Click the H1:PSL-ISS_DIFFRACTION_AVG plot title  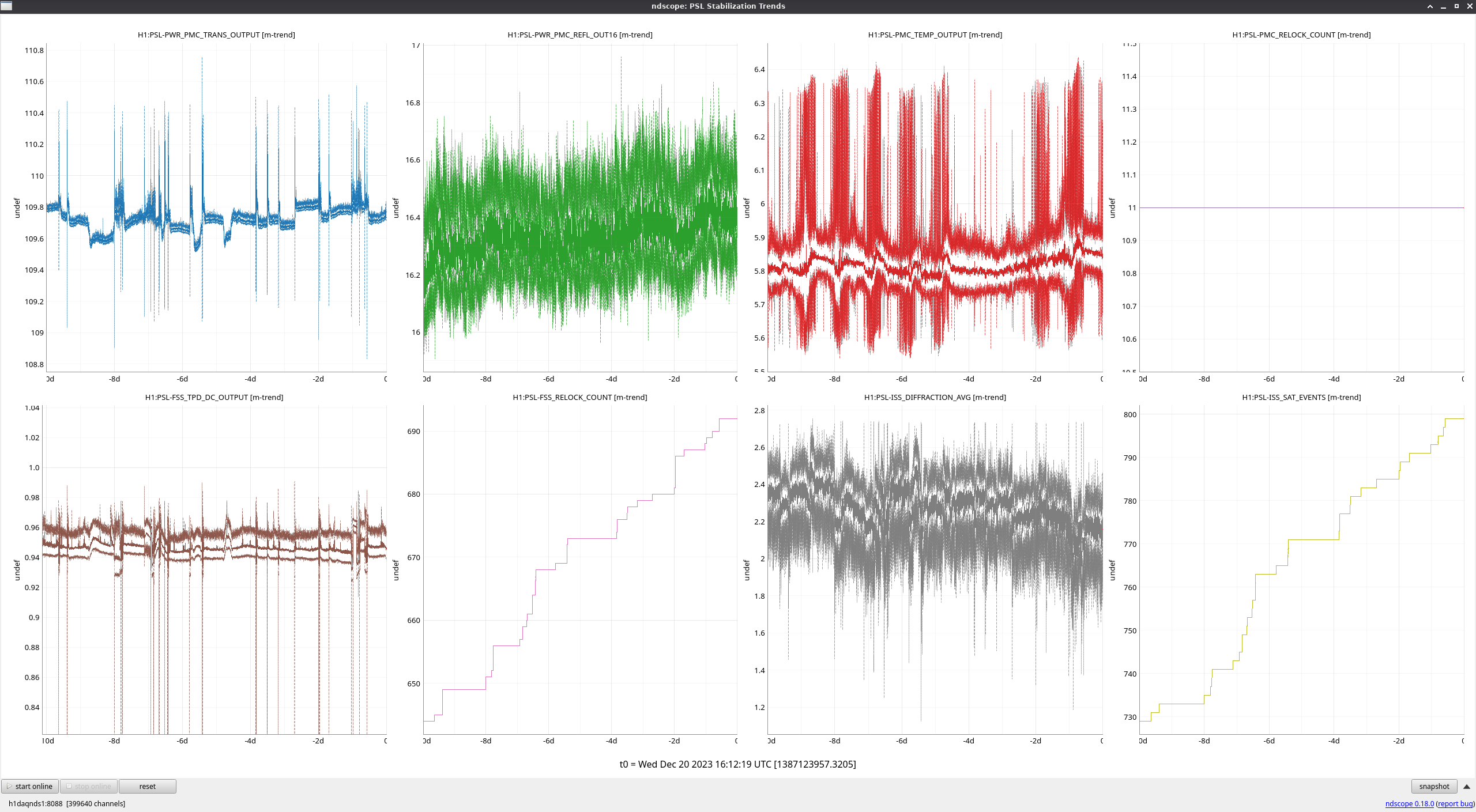(x=935, y=397)
